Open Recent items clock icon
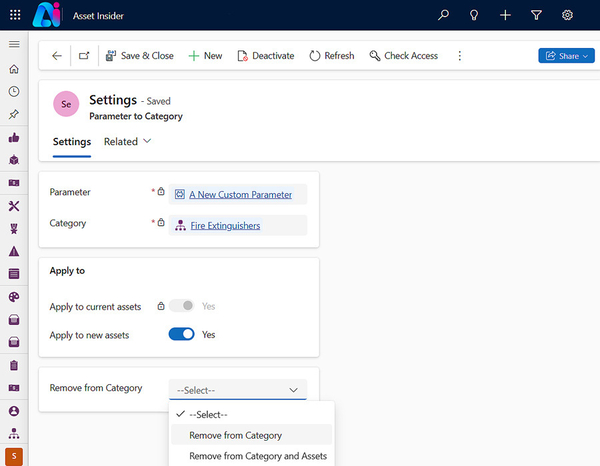600x466 pixels. click(14, 91)
